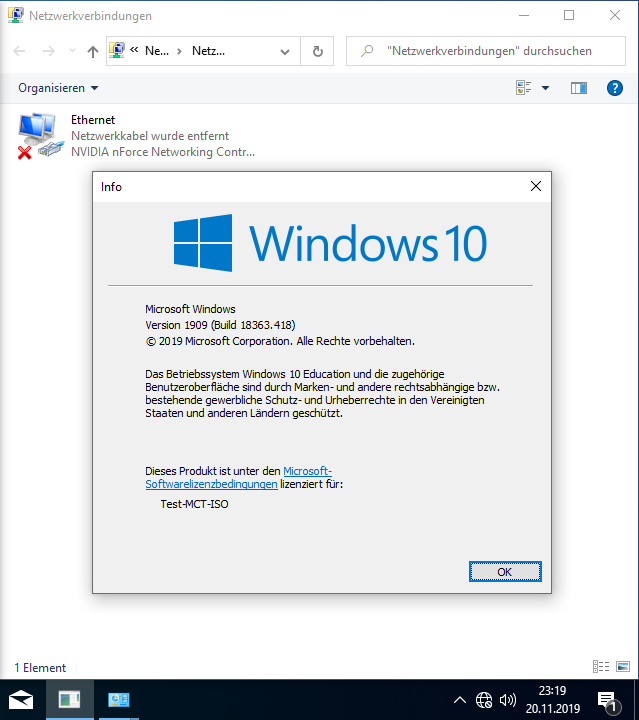Select the Ethernet network adapter icon
The image size is (639, 720).
[39, 135]
